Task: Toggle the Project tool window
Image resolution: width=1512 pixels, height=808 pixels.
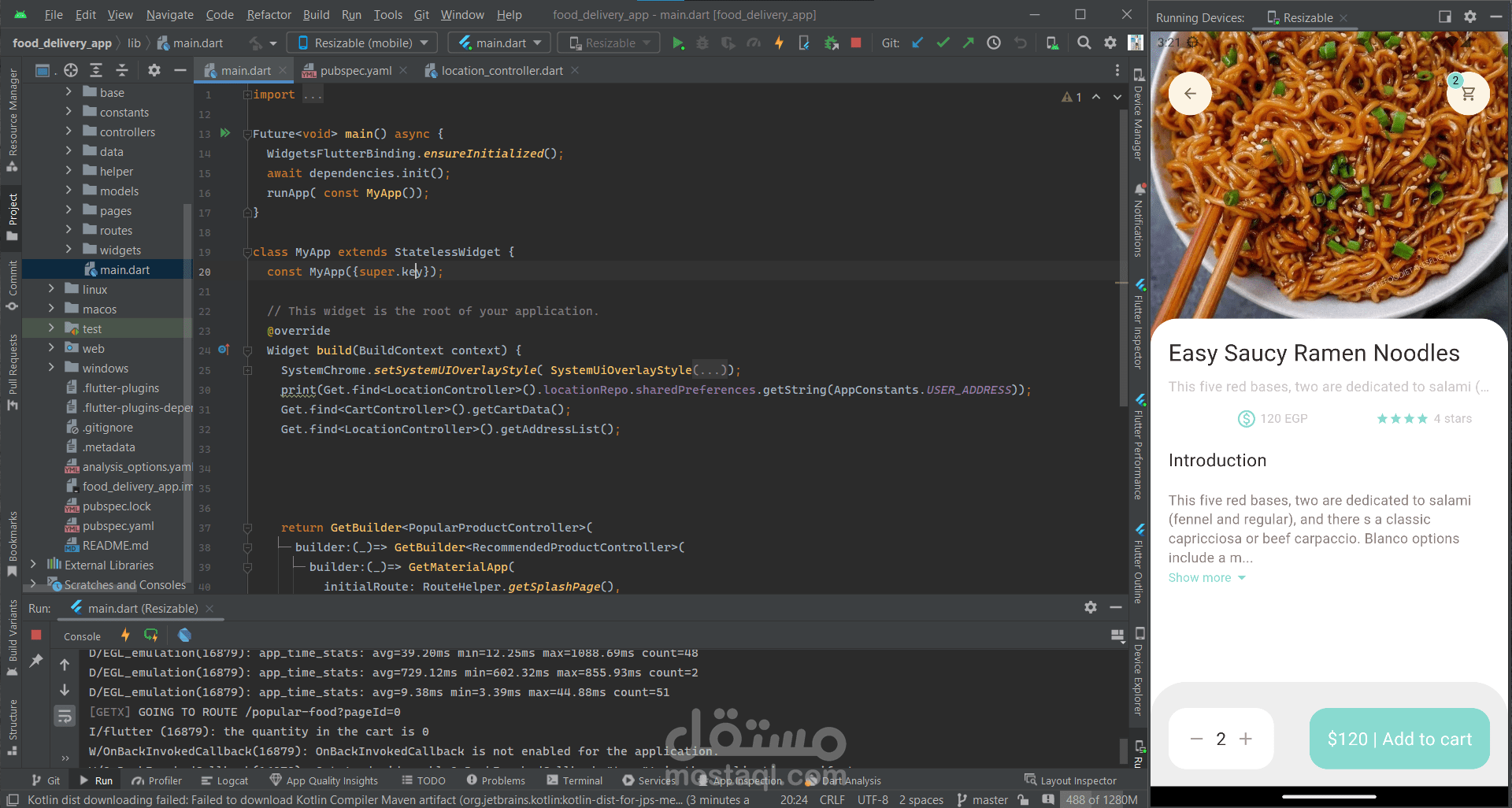Action: (13, 217)
